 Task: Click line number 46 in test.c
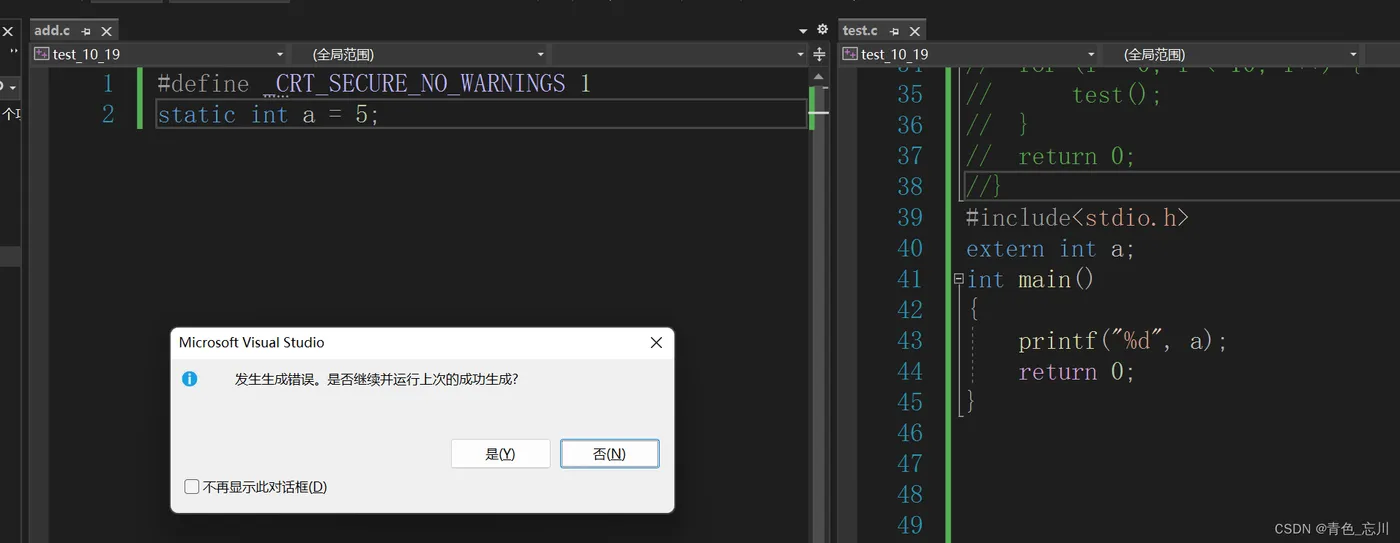coord(910,433)
